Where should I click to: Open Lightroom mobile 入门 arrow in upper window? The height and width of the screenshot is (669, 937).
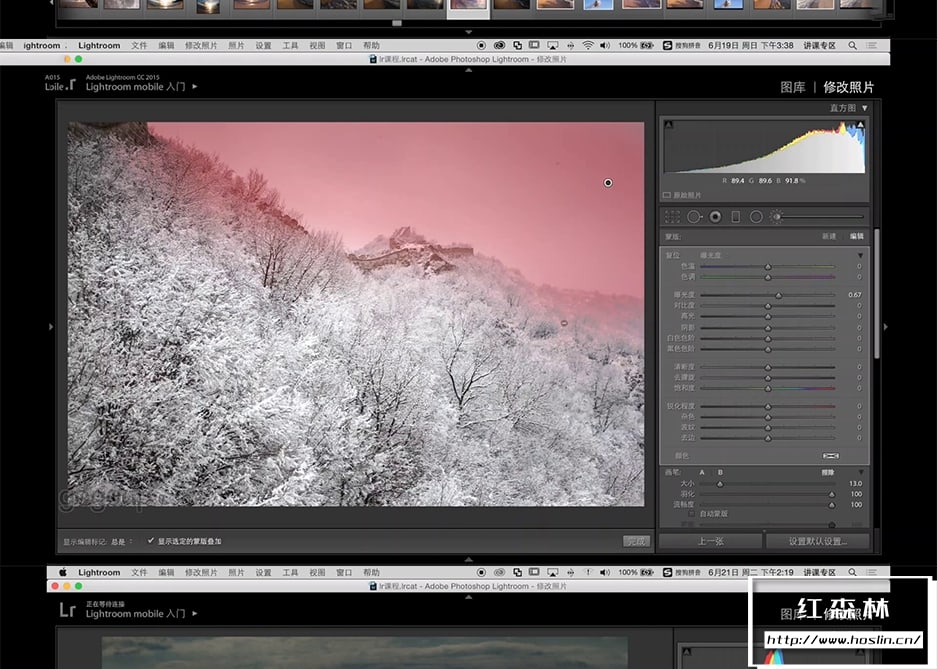click(x=195, y=87)
